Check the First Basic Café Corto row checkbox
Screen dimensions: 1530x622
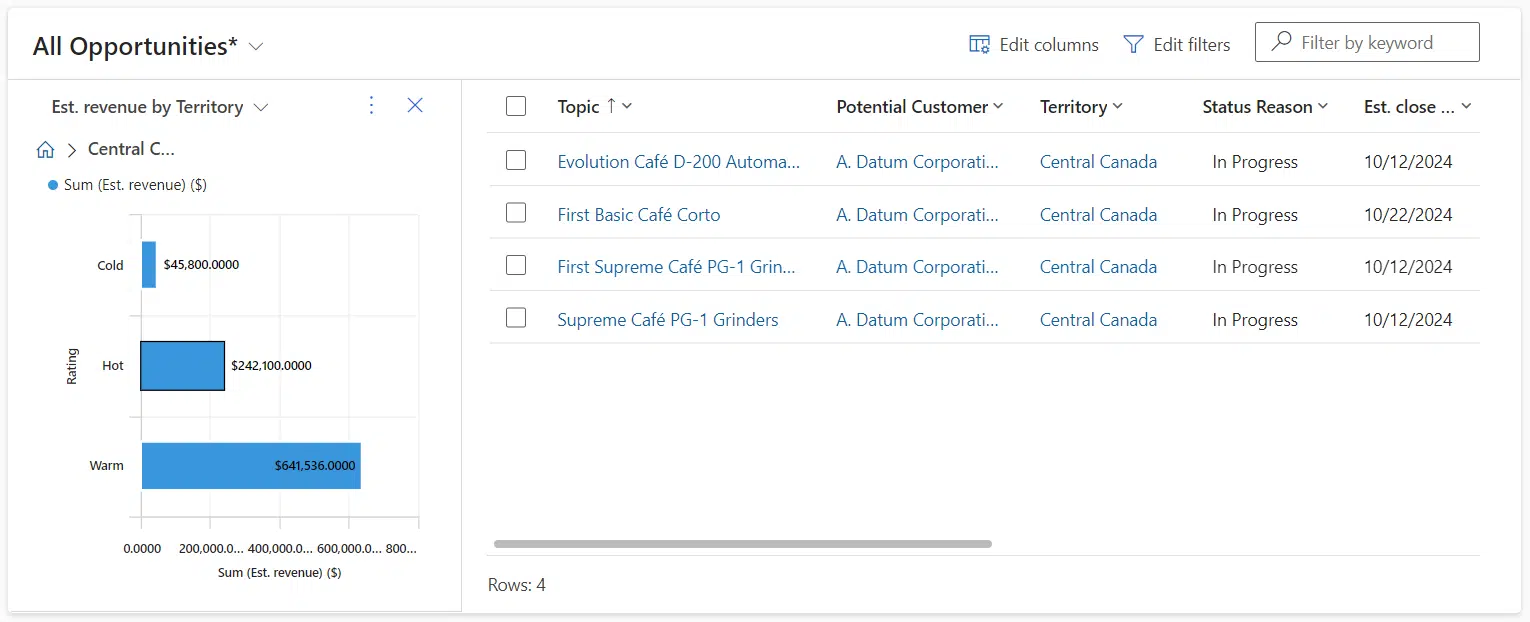516,212
